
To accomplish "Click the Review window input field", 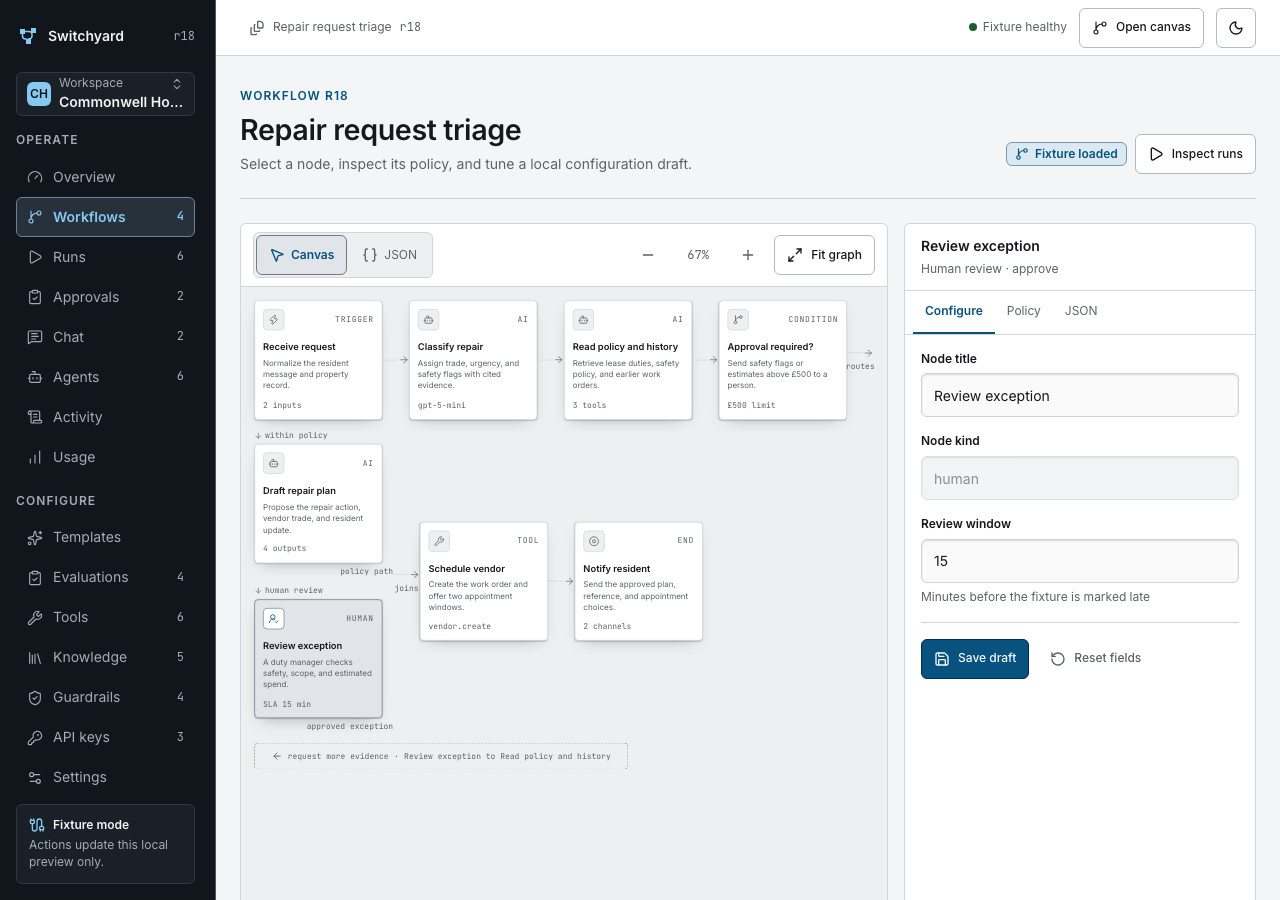I will point(1080,561).
